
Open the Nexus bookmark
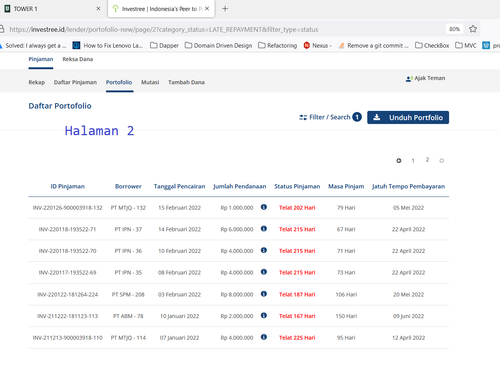(317, 45)
